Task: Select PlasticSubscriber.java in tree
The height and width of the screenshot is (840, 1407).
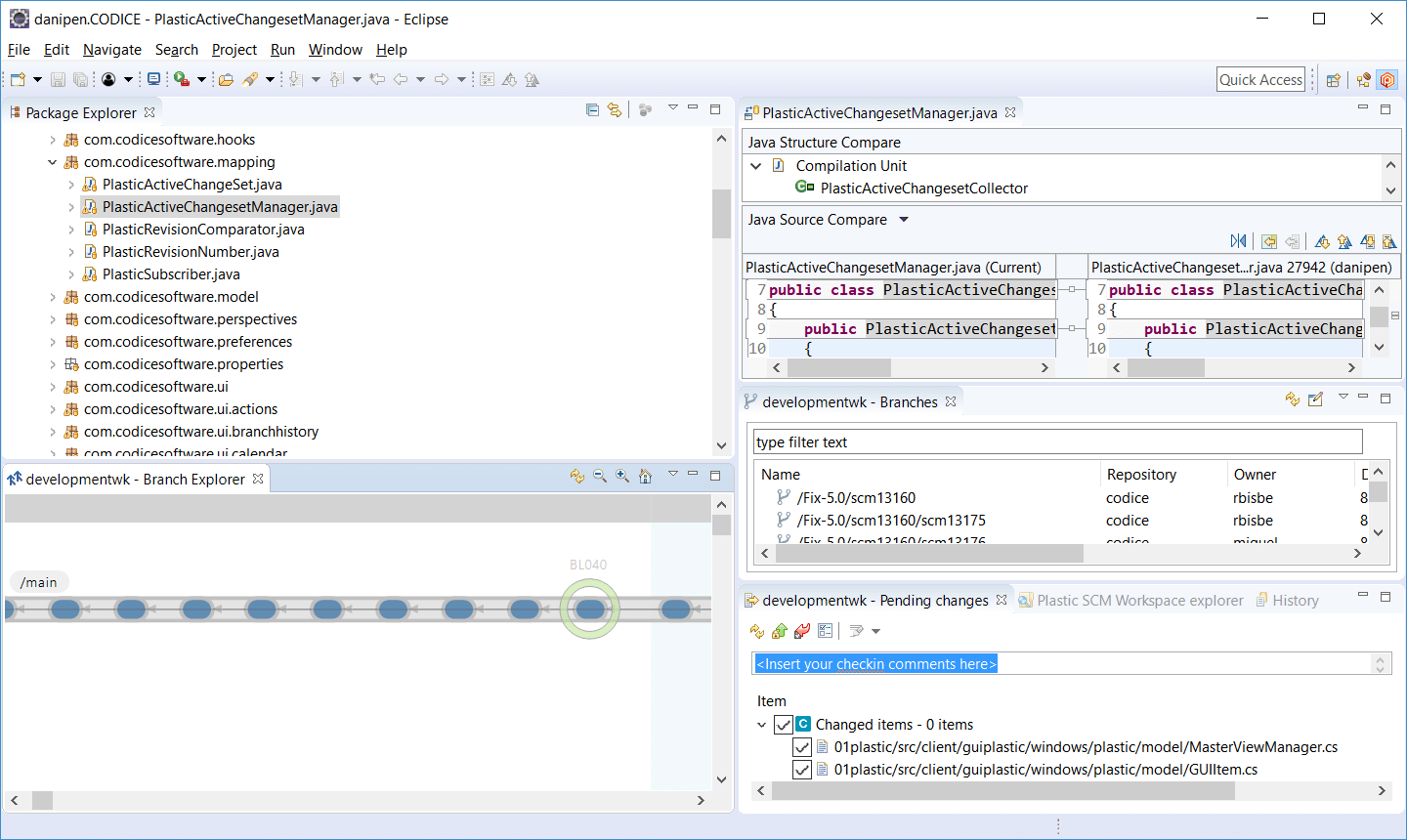Action: tap(171, 274)
